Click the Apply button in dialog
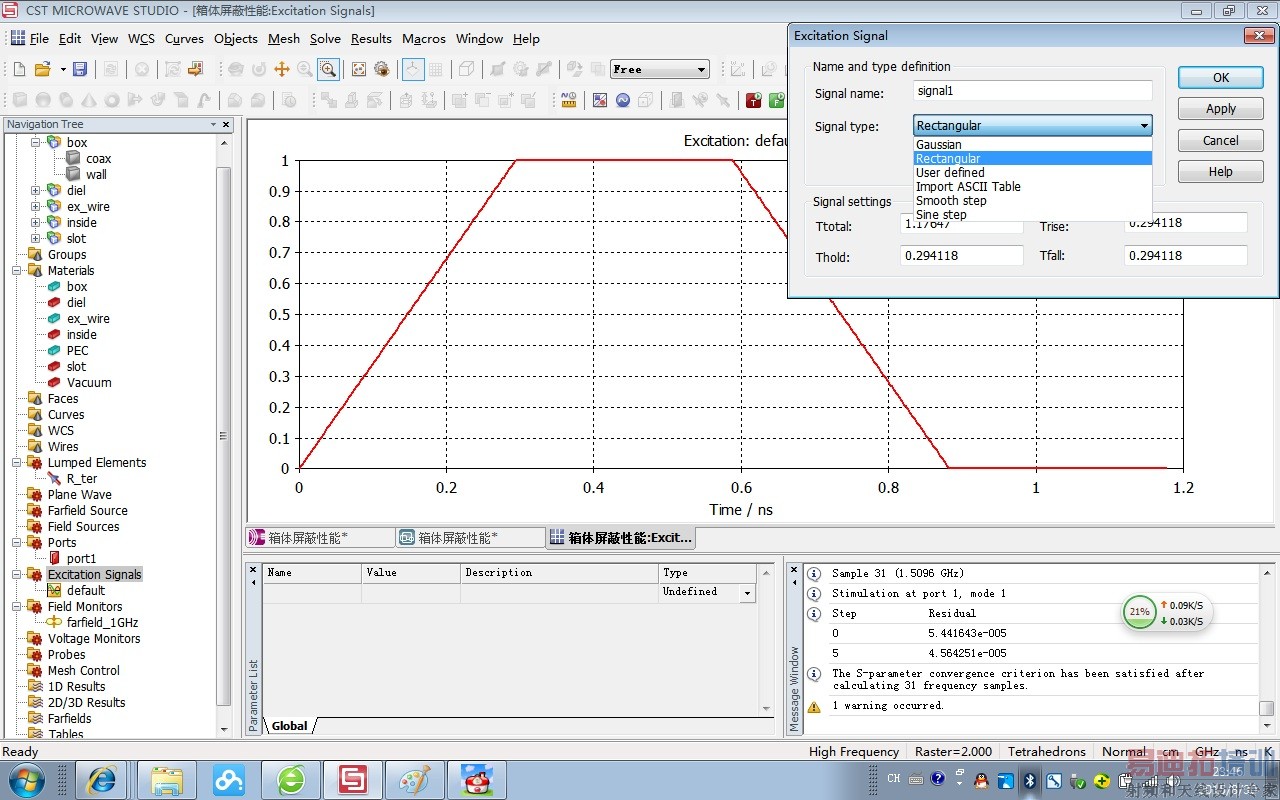The height and width of the screenshot is (800, 1280). coord(1220,109)
